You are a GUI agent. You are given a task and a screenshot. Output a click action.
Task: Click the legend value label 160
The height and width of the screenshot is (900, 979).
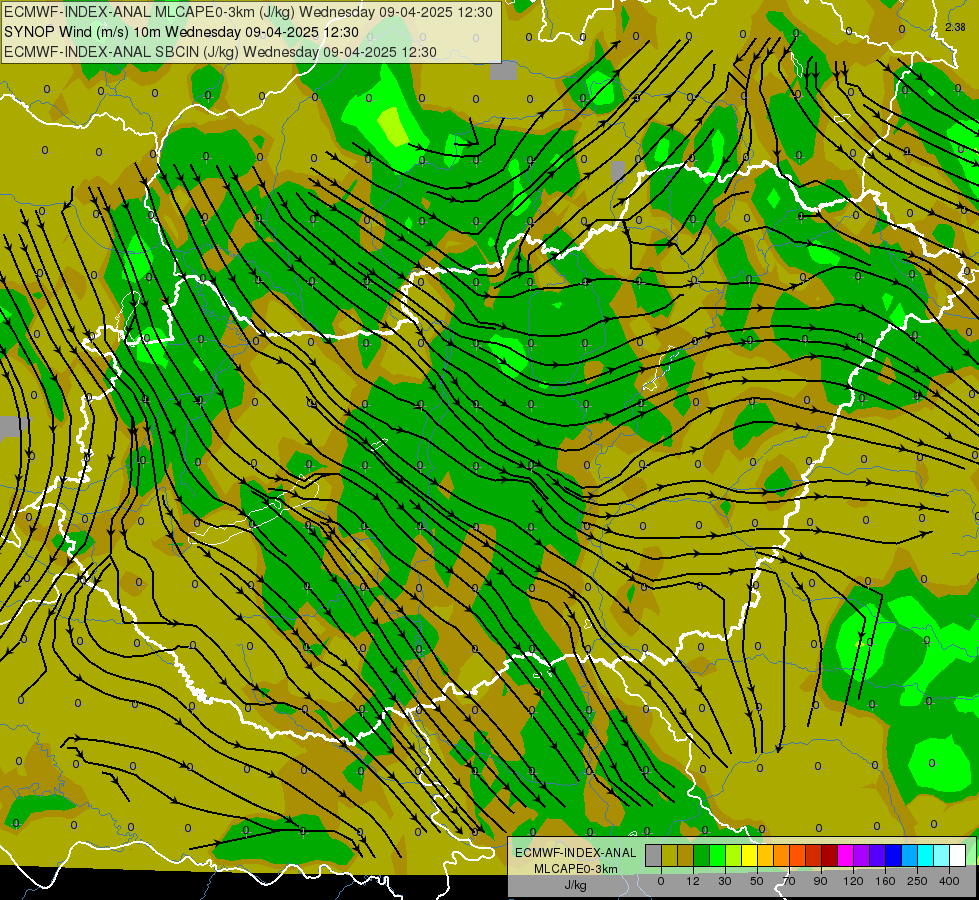click(x=885, y=882)
